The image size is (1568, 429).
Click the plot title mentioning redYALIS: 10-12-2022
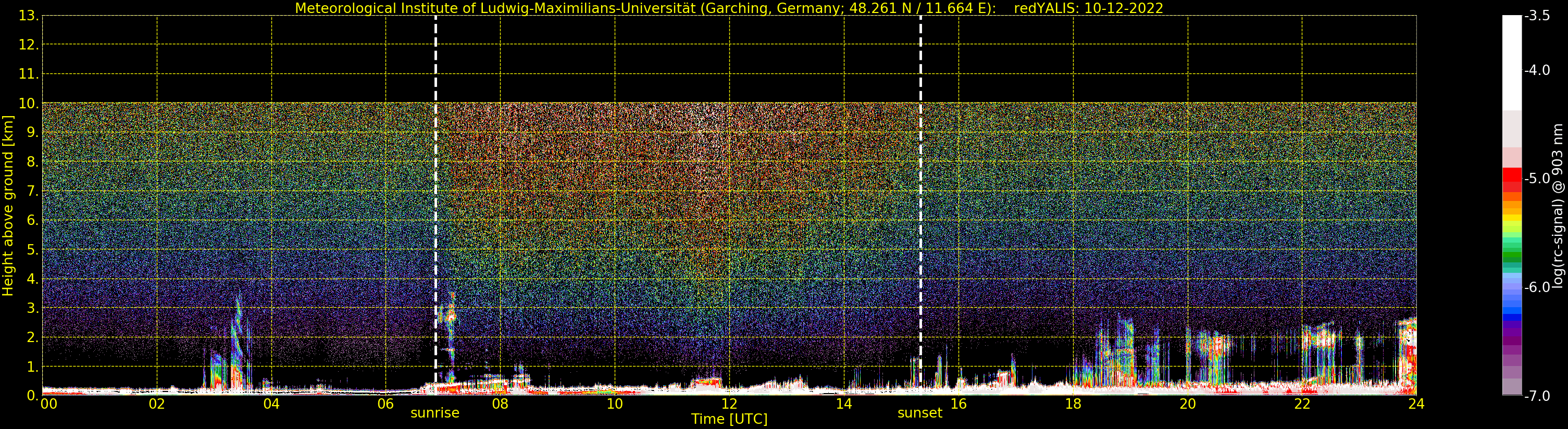point(729,8)
